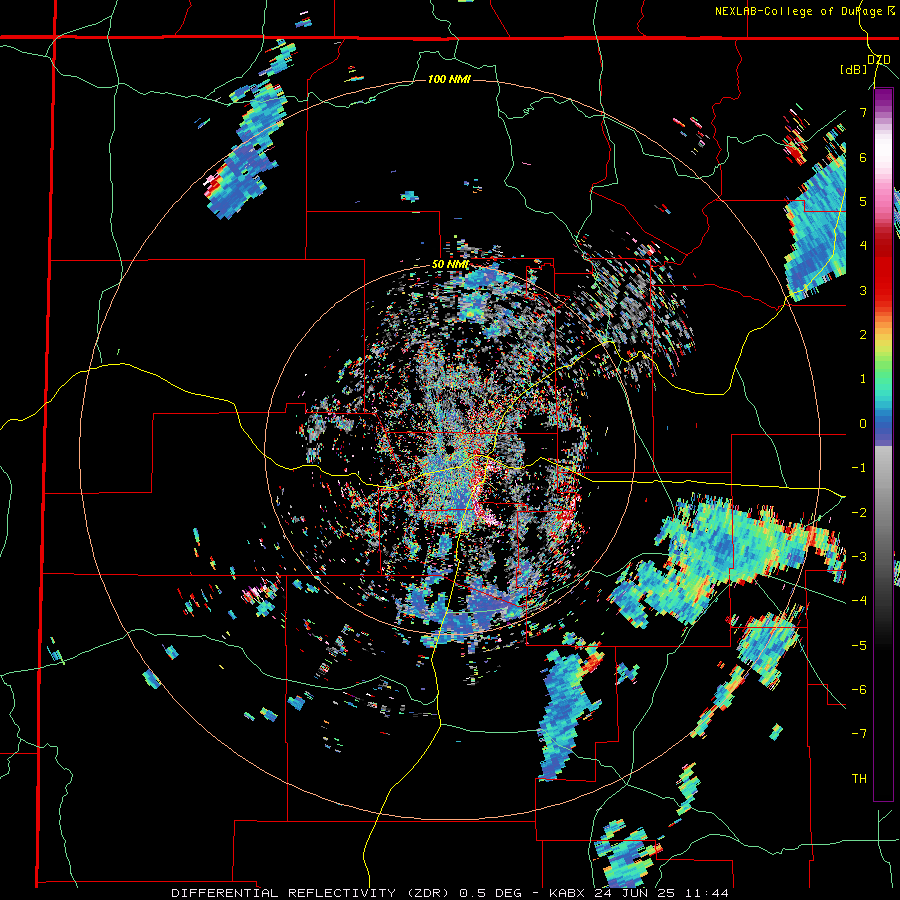This screenshot has width=900, height=900.
Task: Select the -3 dB scale value
Action: tap(859, 557)
